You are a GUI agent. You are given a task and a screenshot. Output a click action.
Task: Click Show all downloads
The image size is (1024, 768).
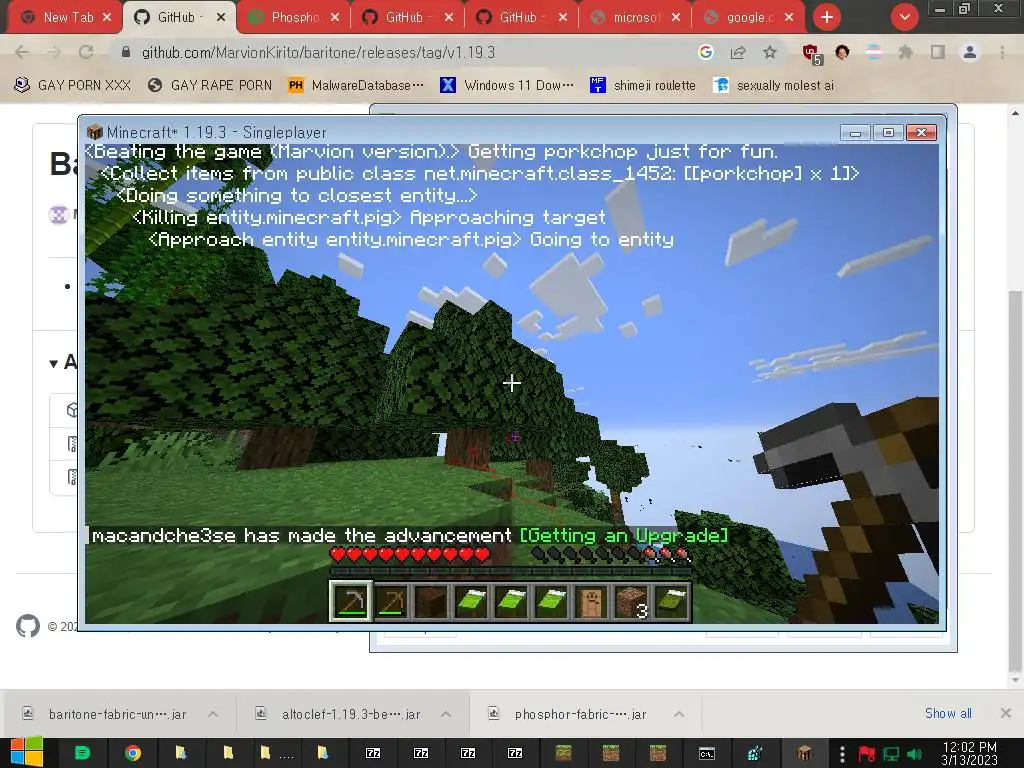tap(948, 713)
